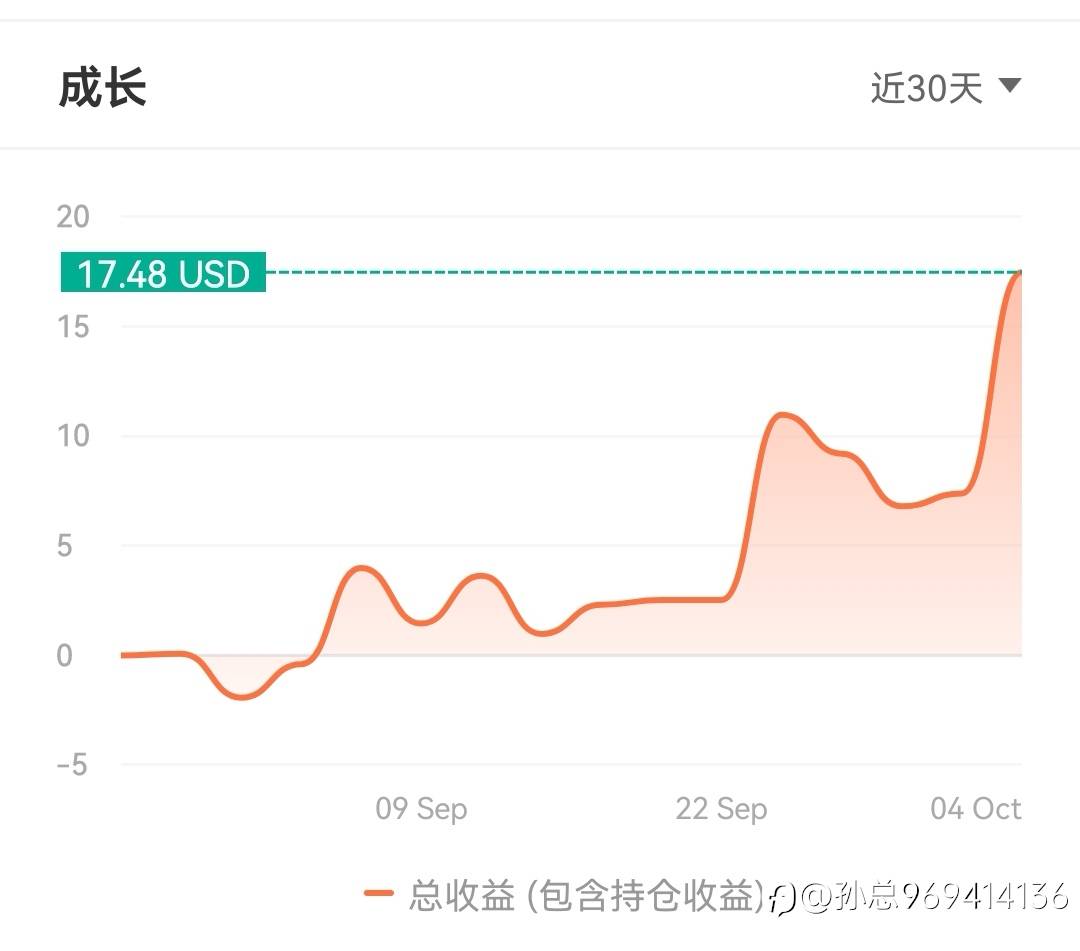Click the watermark logo icon before @孙总
The height and width of the screenshot is (951, 1080).
pyautogui.click(x=783, y=898)
